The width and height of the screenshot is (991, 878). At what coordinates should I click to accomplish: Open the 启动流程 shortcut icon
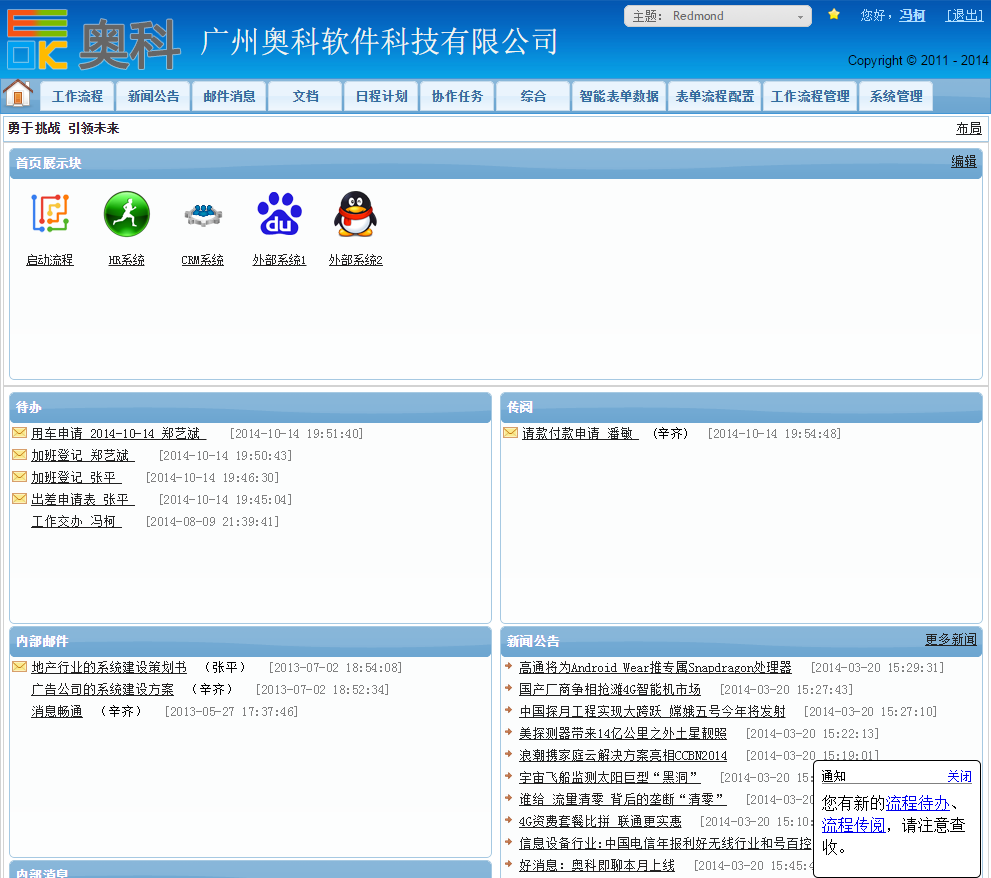coord(49,214)
